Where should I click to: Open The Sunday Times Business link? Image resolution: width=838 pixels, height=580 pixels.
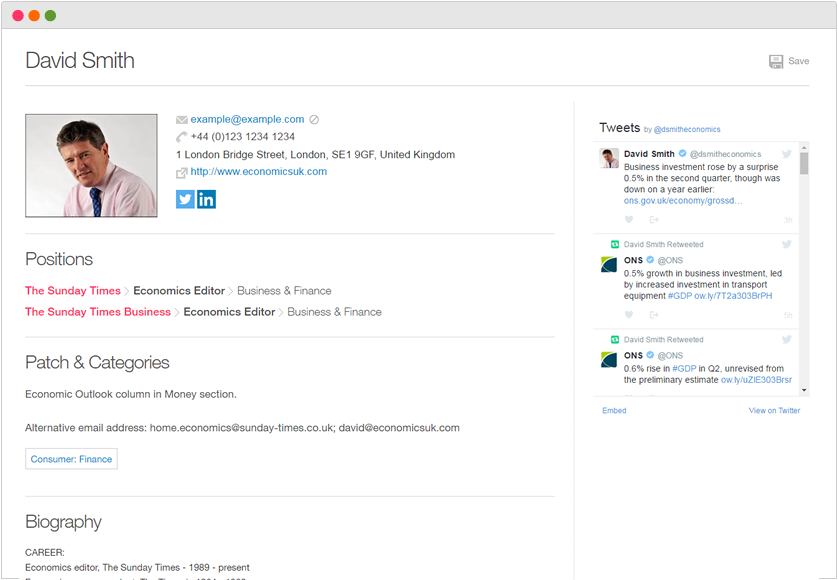(98, 312)
